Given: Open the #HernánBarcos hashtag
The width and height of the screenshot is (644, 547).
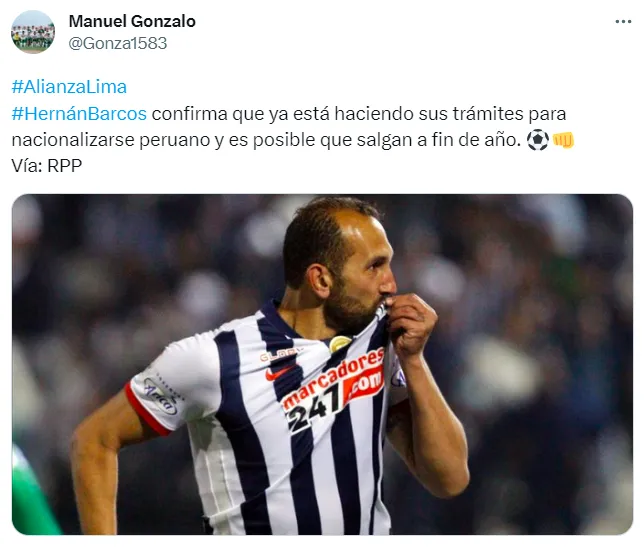Looking at the screenshot, I should pos(79,114).
